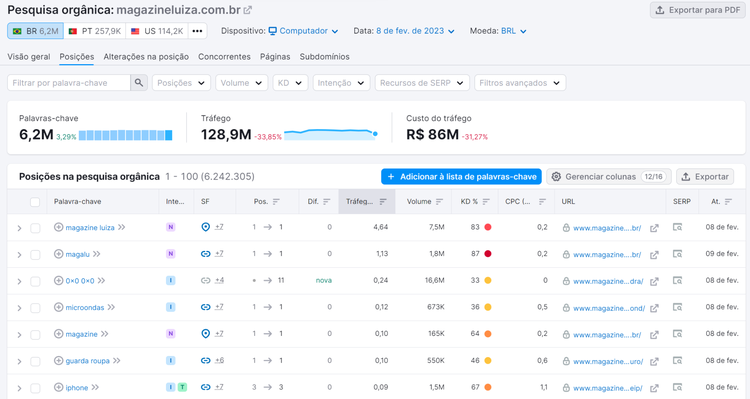This screenshot has width=750, height=399.
Task: Open external URL icon in magalu row
Action: pyautogui.click(x=654, y=255)
